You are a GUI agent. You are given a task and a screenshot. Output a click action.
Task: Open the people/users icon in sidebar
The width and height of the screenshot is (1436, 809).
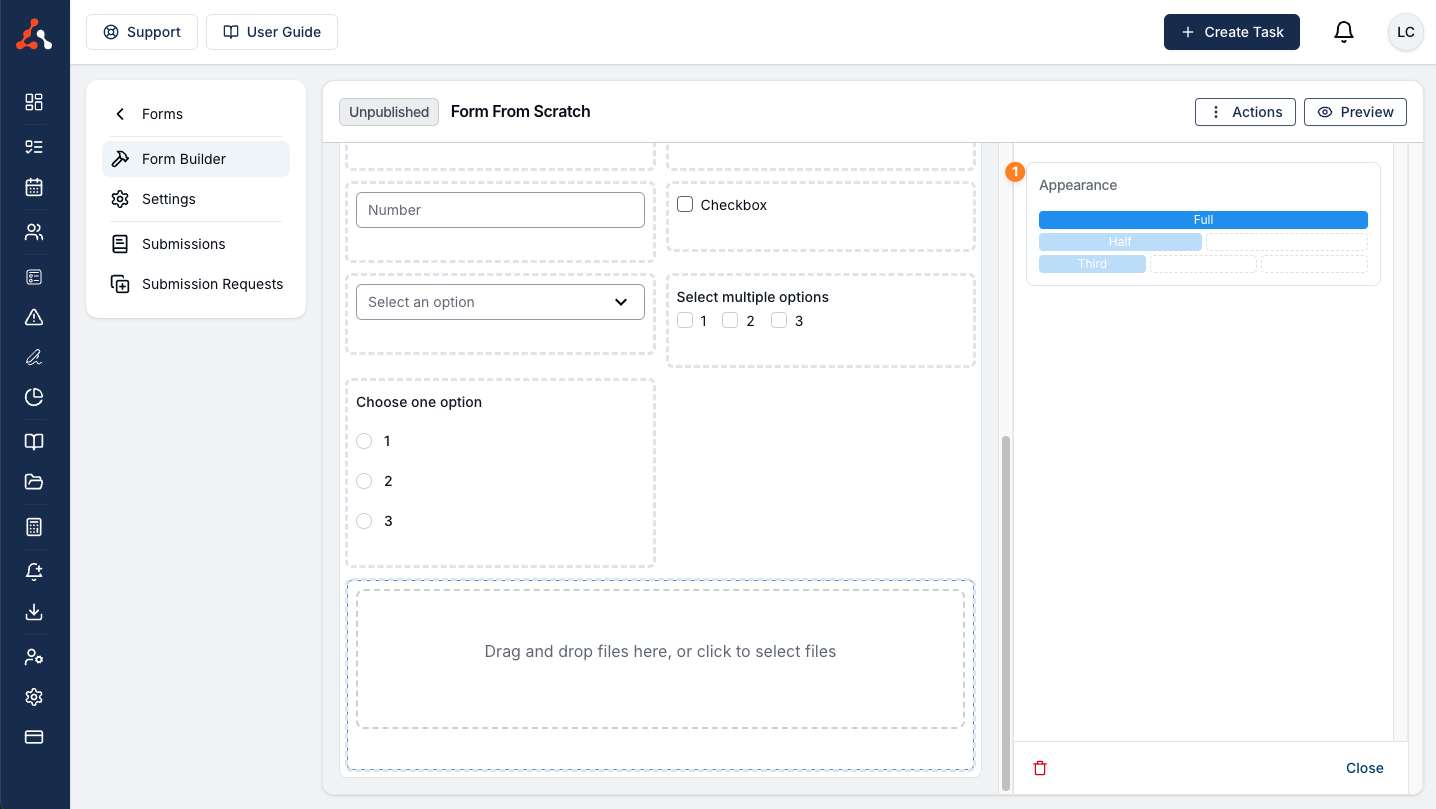pyautogui.click(x=34, y=232)
